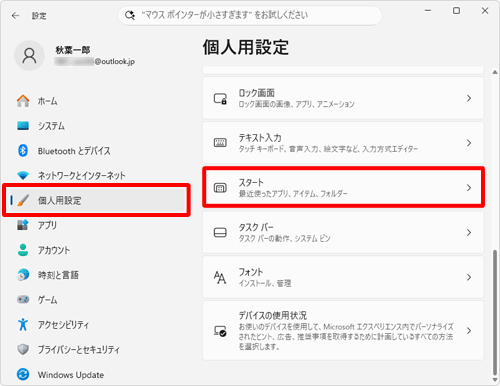Click the システム monitor icon
This screenshot has width=500, height=386.
click(23, 126)
